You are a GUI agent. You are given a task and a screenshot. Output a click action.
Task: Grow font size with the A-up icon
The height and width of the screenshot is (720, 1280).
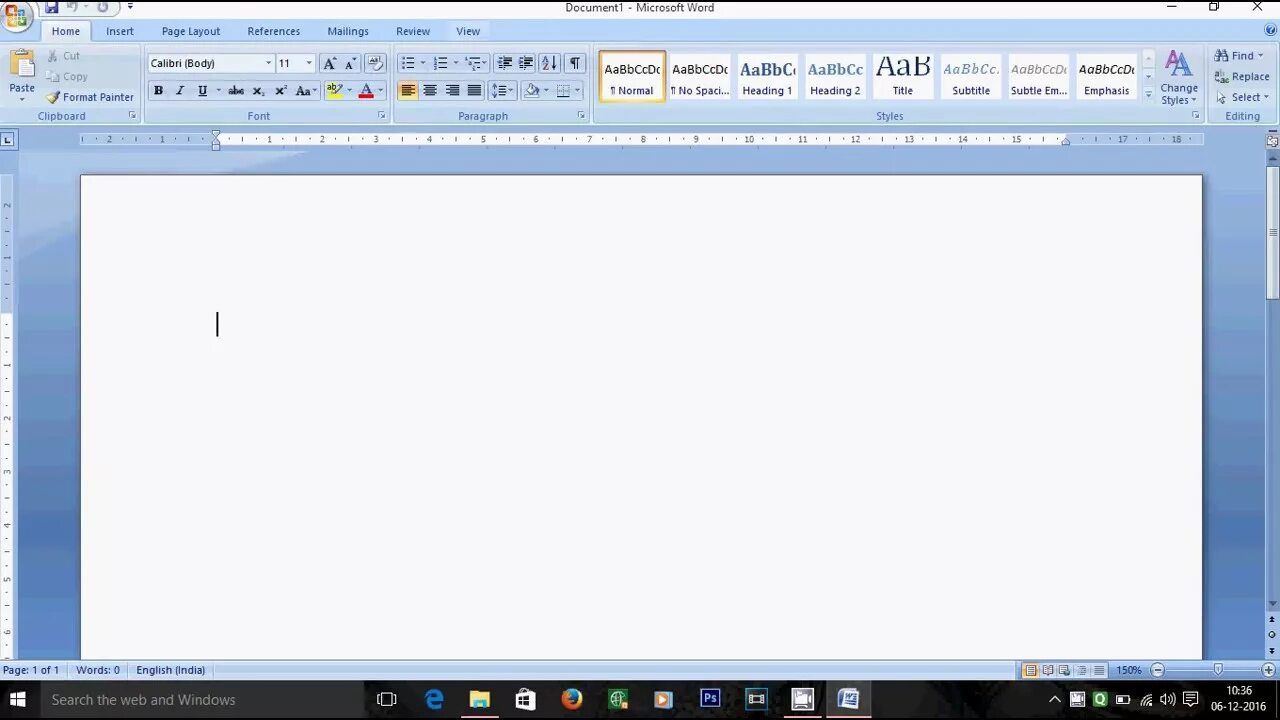tap(329, 63)
